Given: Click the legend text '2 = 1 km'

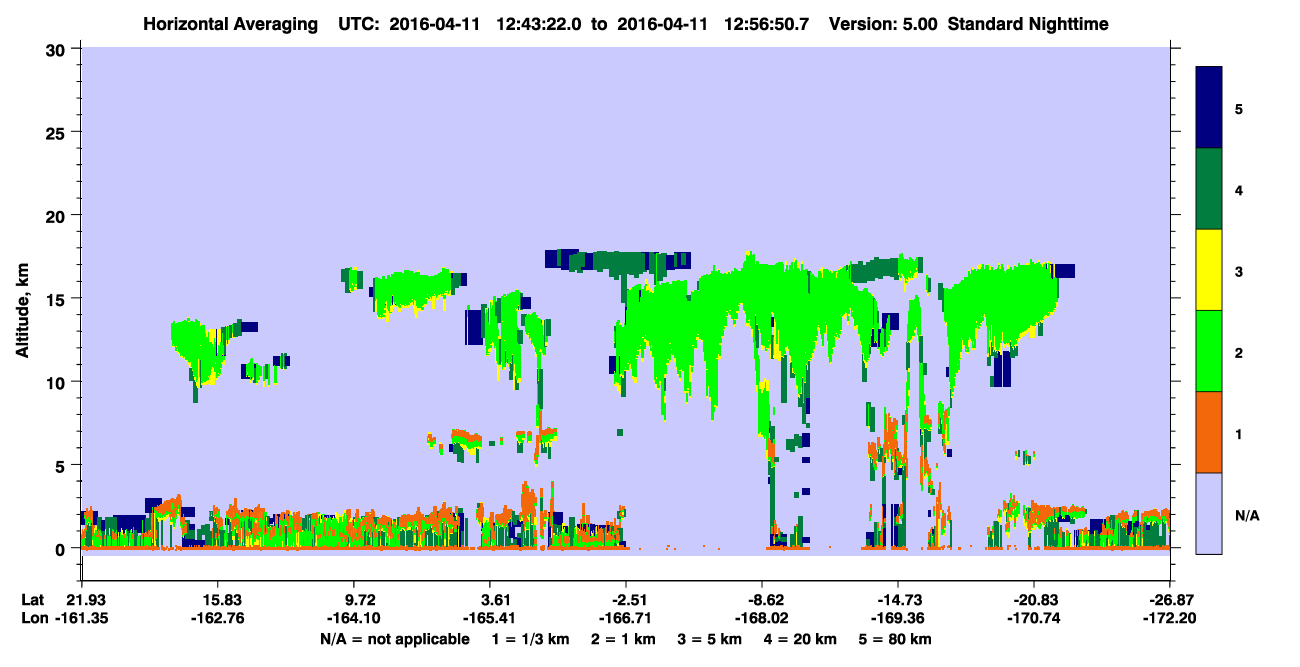Looking at the screenshot, I should (622, 639).
